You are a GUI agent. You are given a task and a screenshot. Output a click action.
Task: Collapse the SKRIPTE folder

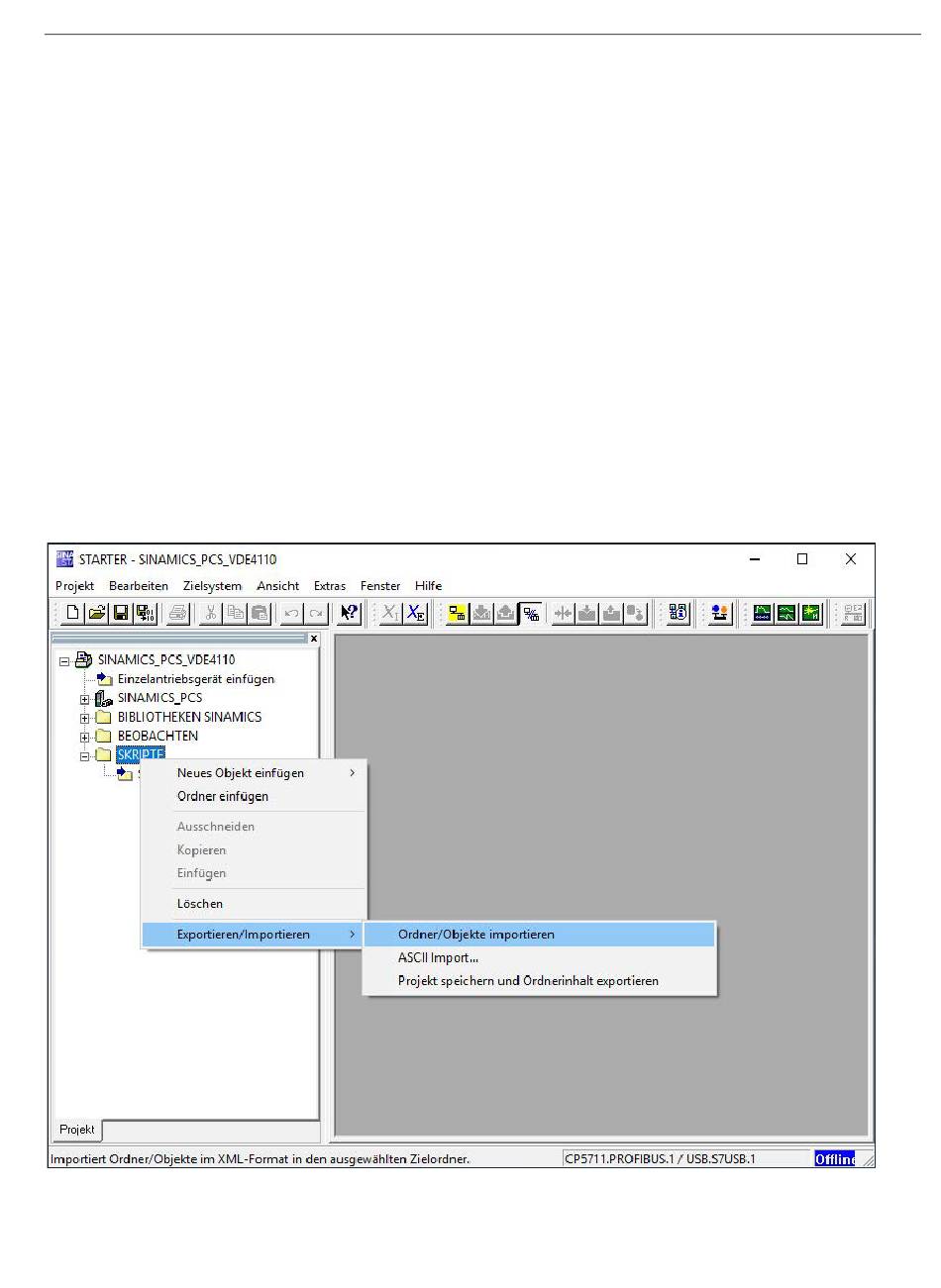(85, 755)
